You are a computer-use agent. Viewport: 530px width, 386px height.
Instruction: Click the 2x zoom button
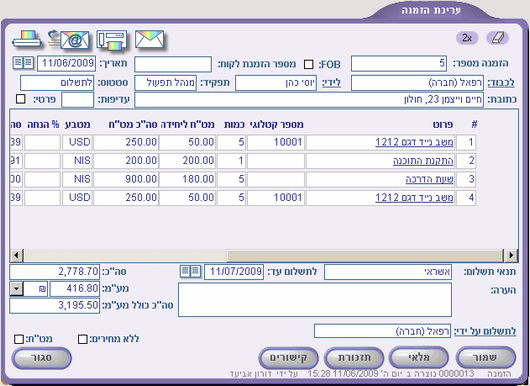[467, 38]
